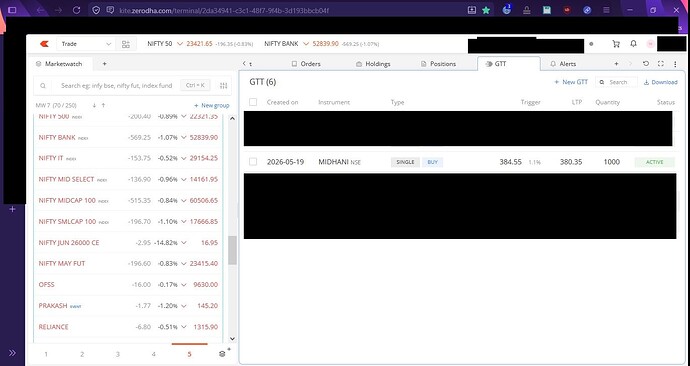Toggle fullscreen for the panel
690x366 pixels.
[x=661, y=64]
